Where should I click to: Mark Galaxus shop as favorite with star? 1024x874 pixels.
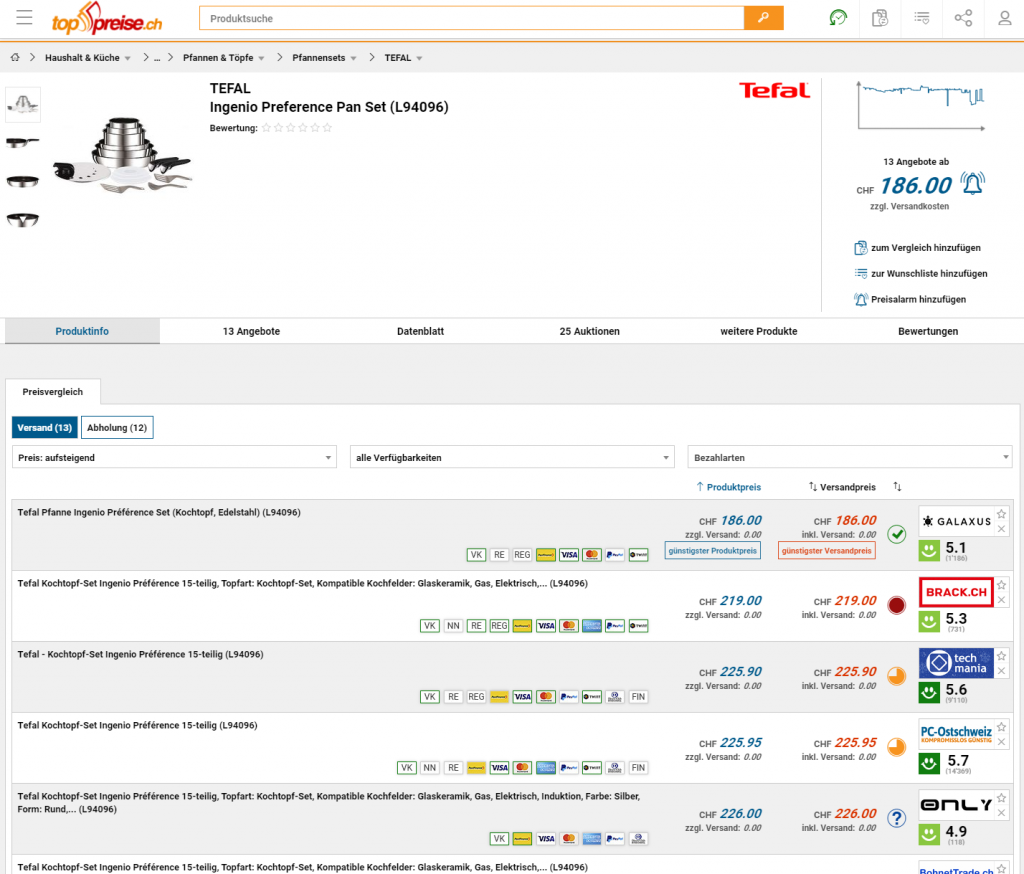click(1002, 514)
